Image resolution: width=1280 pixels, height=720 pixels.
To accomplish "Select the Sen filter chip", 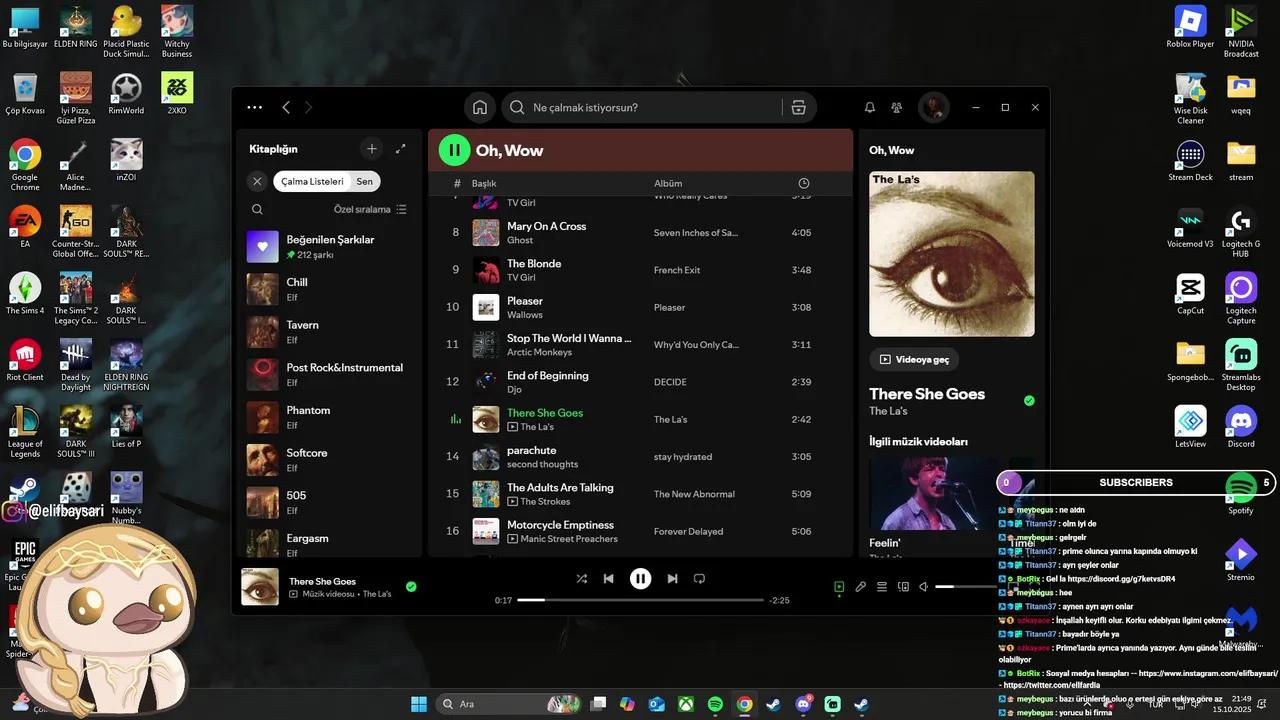I will pyautogui.click(x=365, y=181).
